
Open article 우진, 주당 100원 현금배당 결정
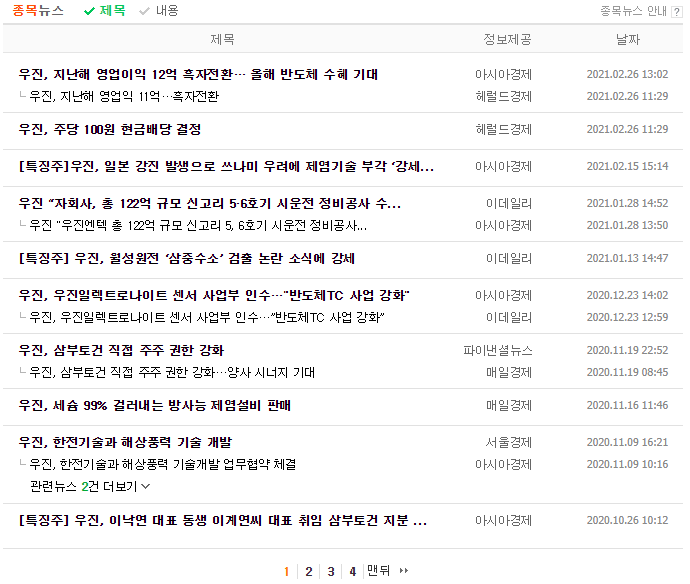point(110,129)
